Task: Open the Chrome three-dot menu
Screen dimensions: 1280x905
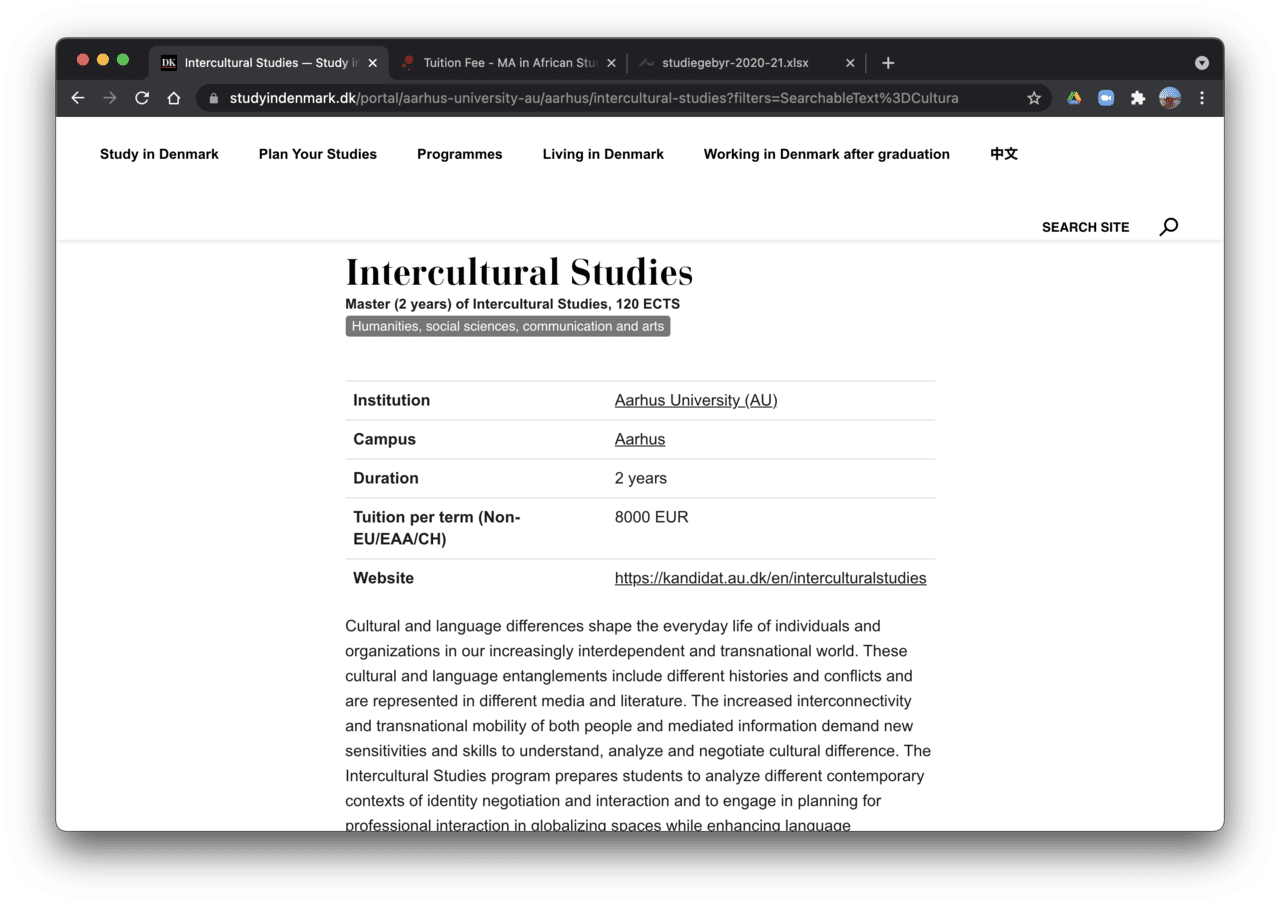Action: [1201, 98]
